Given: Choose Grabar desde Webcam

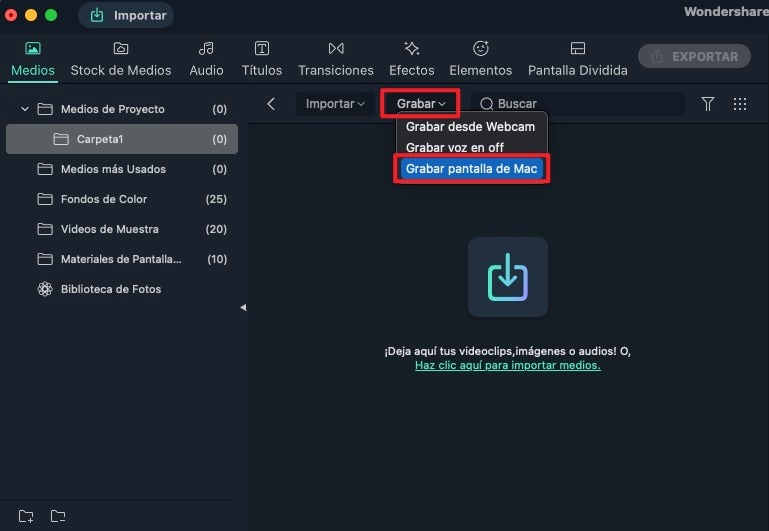Looking at the screenshot, I should click(x=470, y=126).
